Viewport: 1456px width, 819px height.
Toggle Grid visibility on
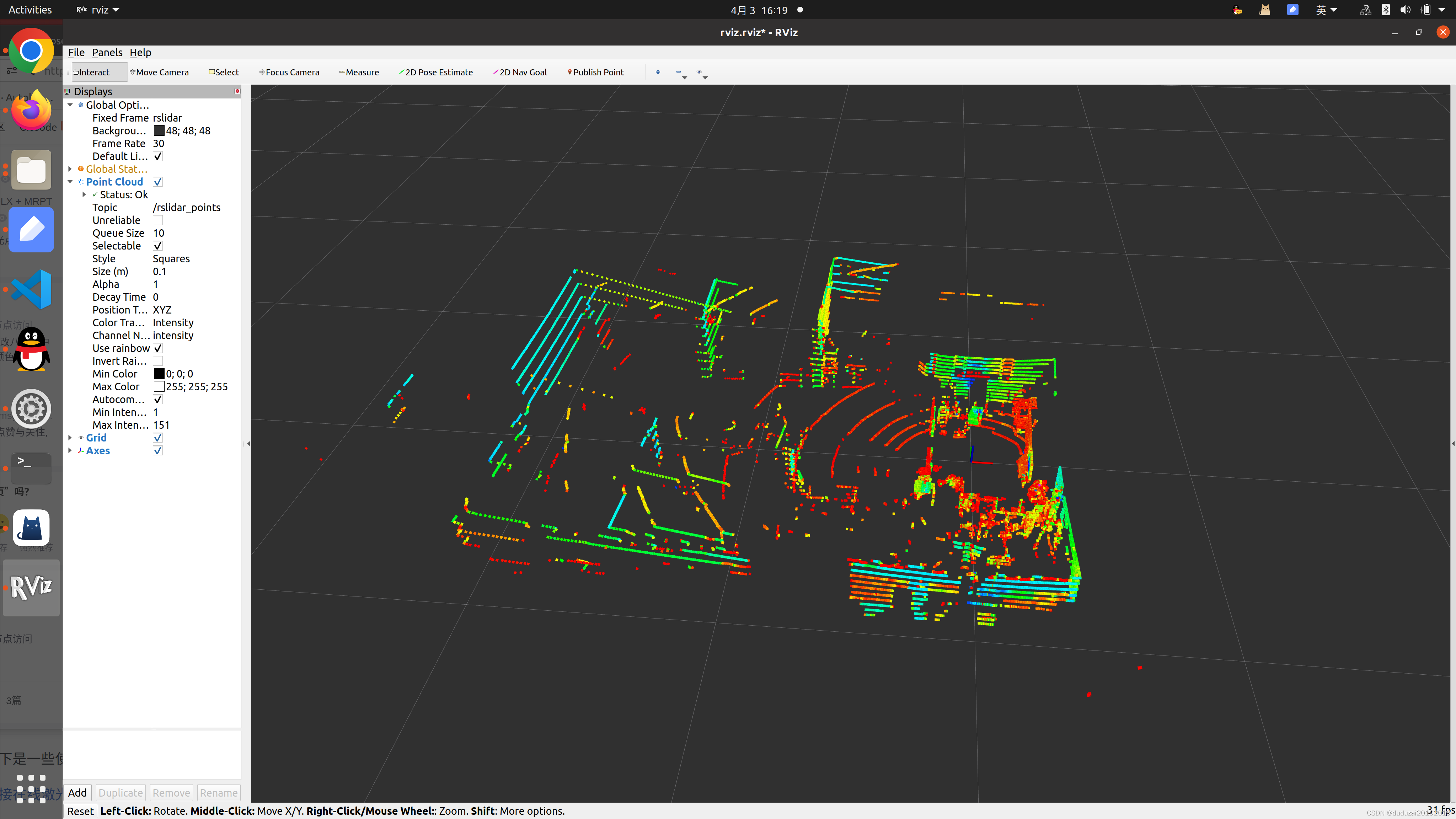pyautogui.click(x=157, y=437)
